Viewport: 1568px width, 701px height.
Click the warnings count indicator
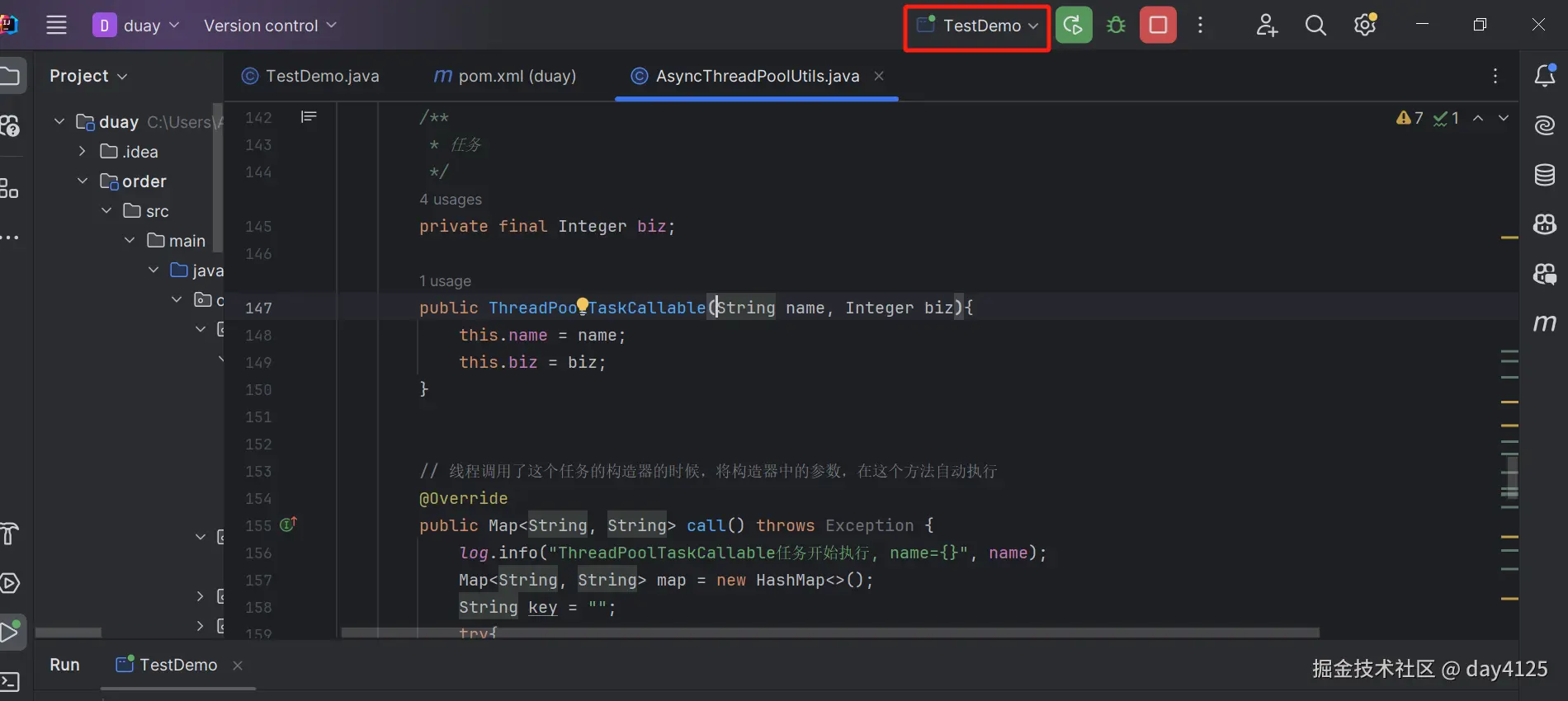coord(1410,118)
